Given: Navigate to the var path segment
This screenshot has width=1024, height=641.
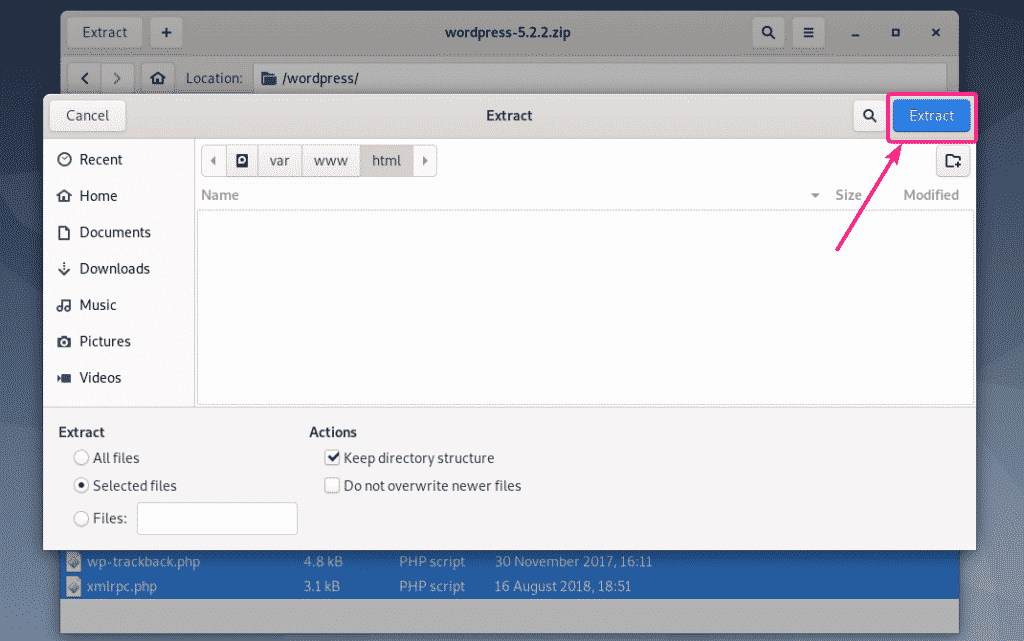Looking at the screenshot, I should [x=280, y=161].
